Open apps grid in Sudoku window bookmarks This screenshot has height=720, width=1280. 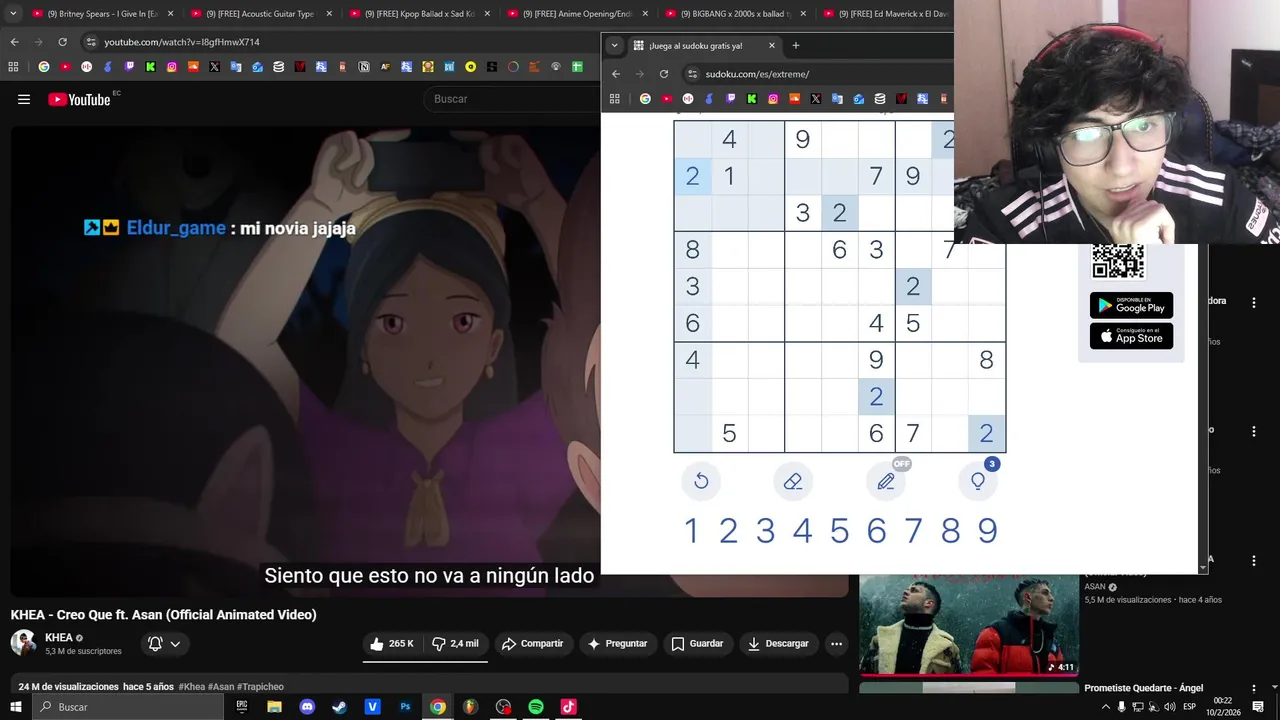point(614,99)
